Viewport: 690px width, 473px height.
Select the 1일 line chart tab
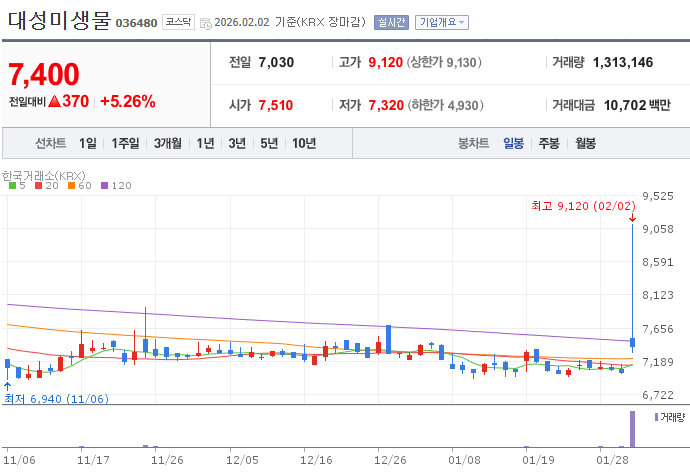88,143
